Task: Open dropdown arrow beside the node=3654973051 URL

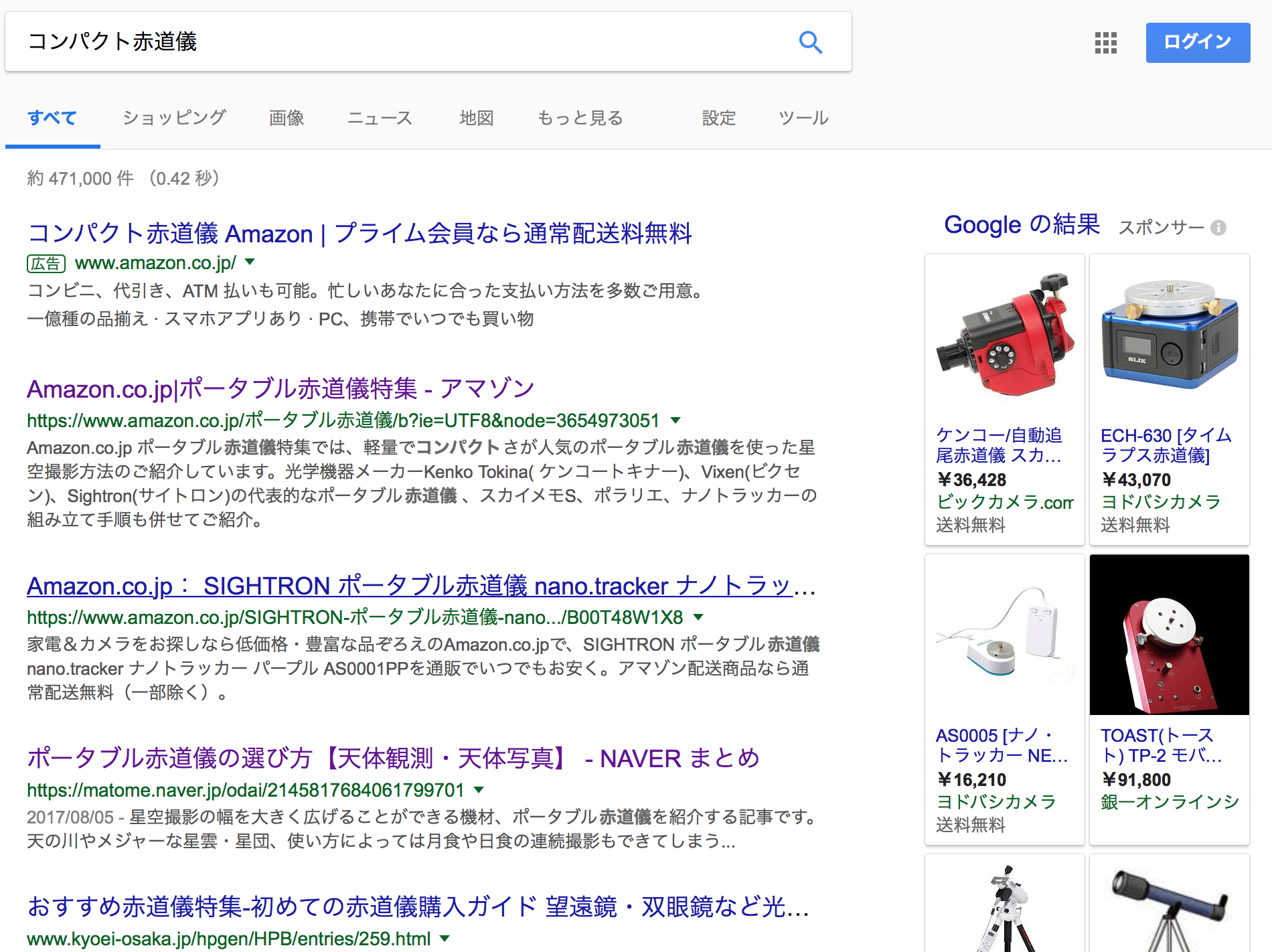Action: (675, 420)
